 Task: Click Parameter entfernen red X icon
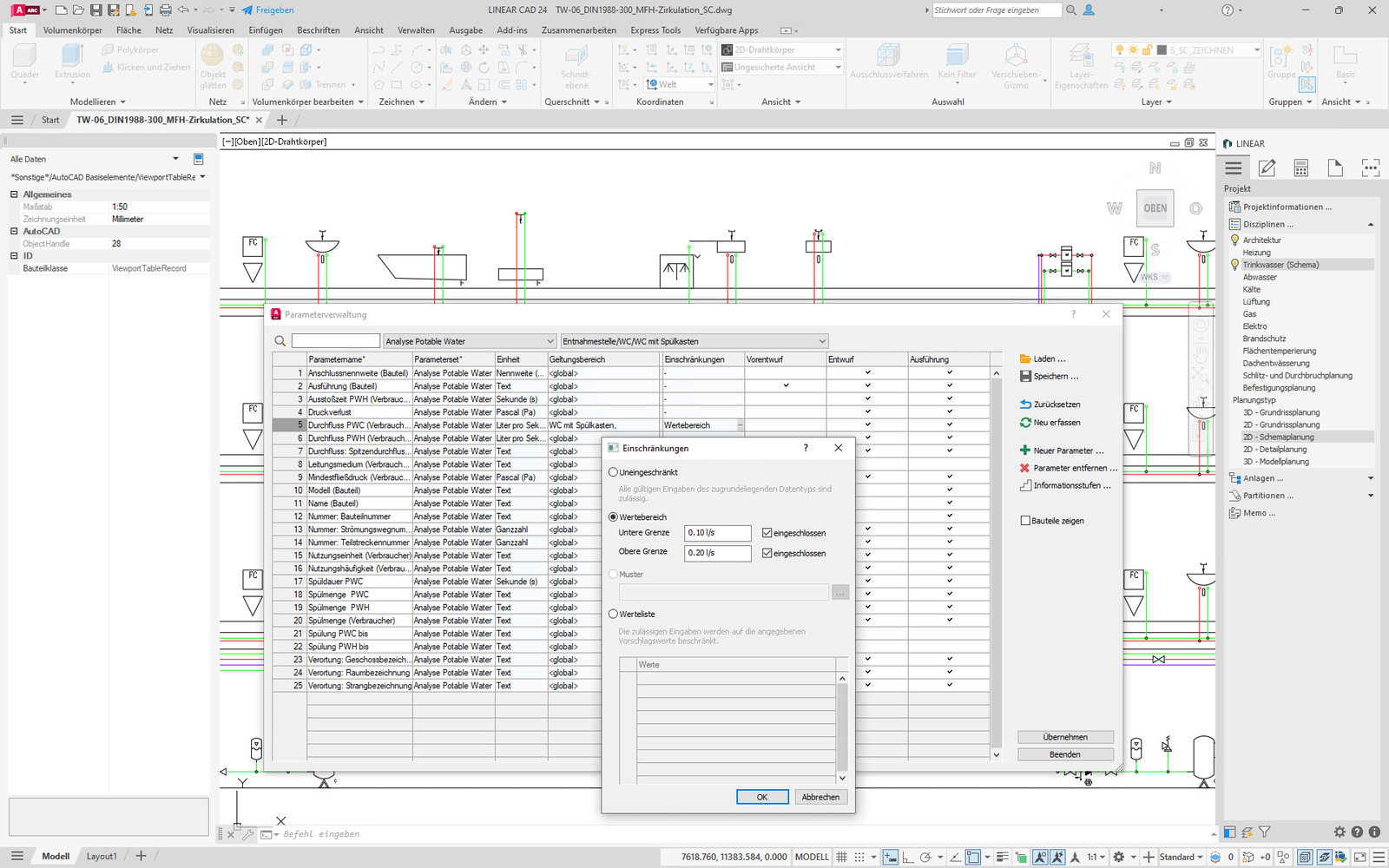[1025, 468]
